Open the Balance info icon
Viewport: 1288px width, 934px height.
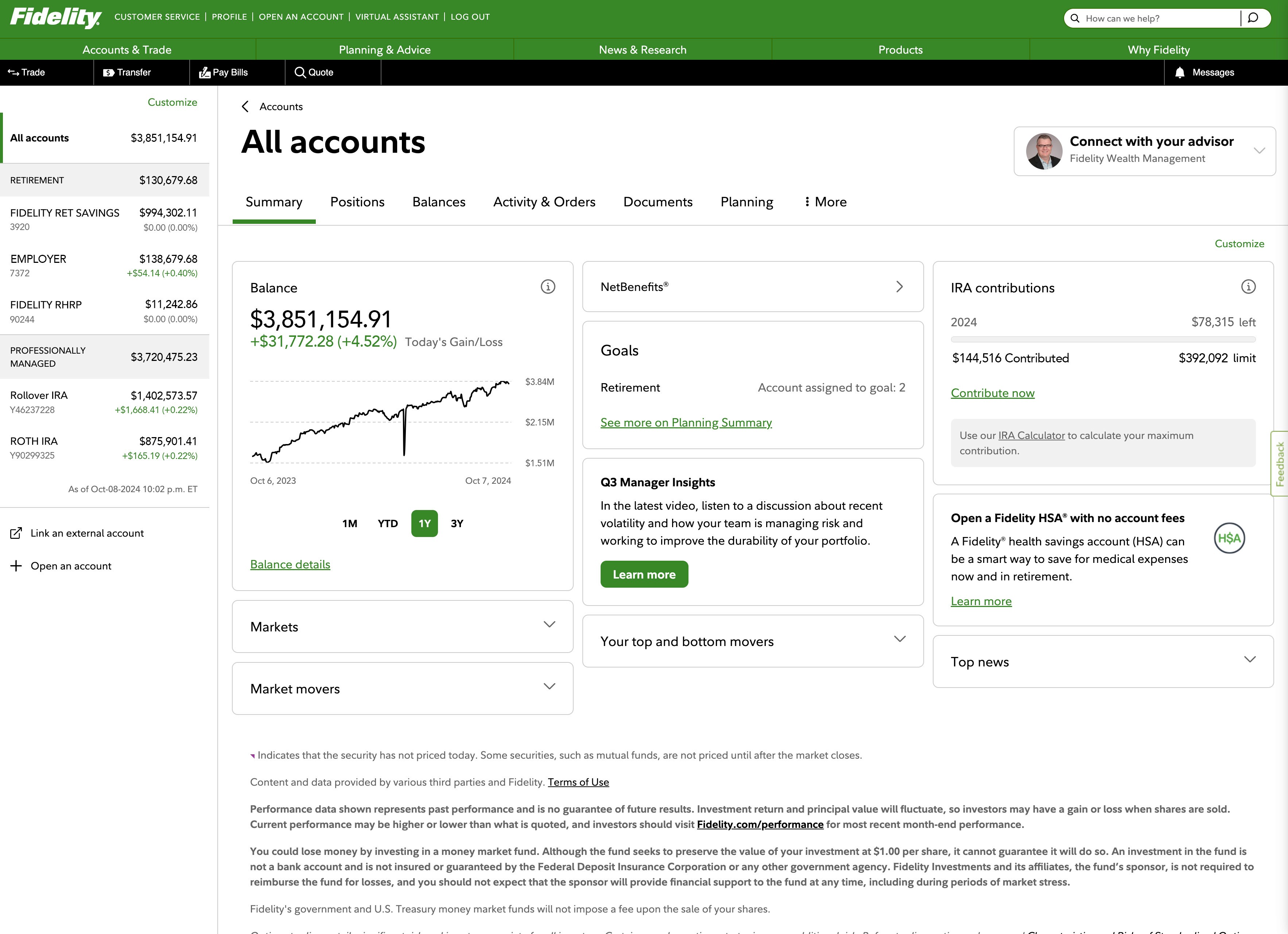(x=547, y=287)
